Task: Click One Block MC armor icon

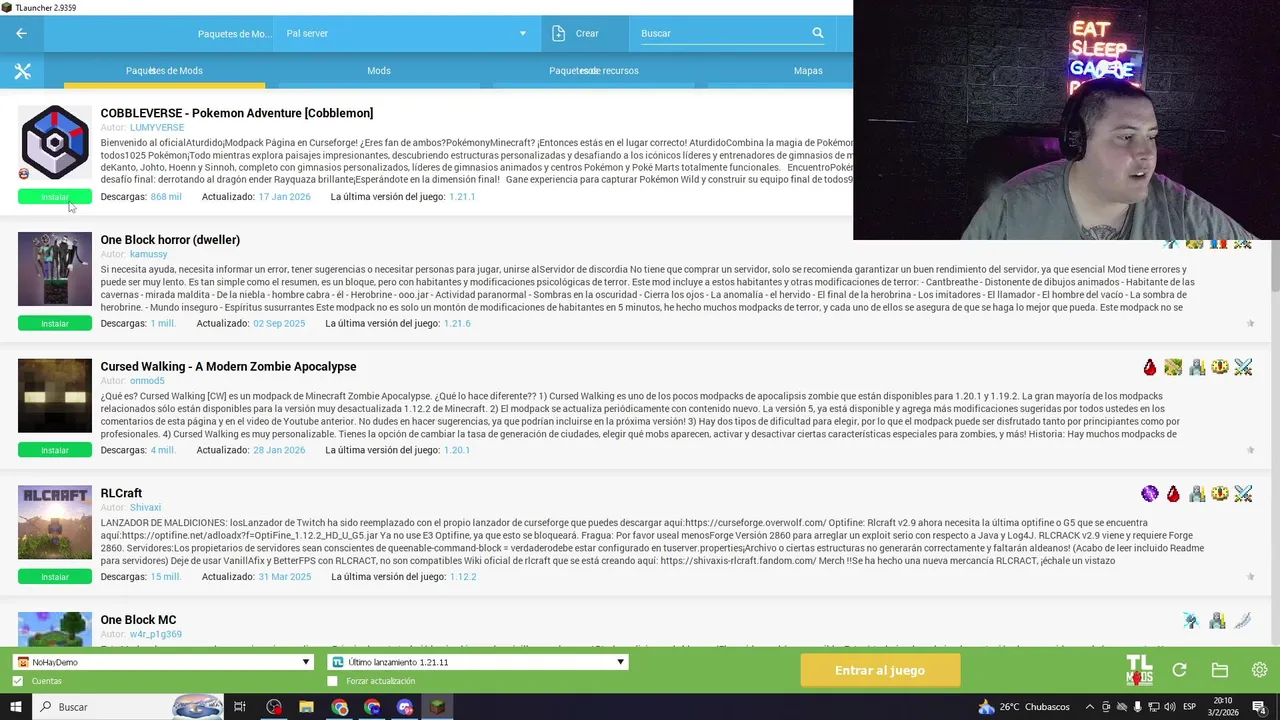Action: point(1217,621)
